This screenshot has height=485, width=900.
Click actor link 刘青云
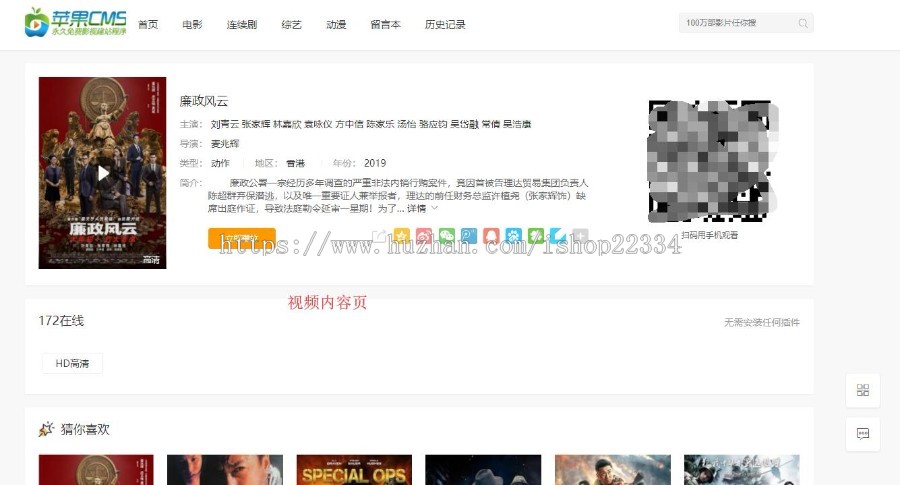point(224,124)
